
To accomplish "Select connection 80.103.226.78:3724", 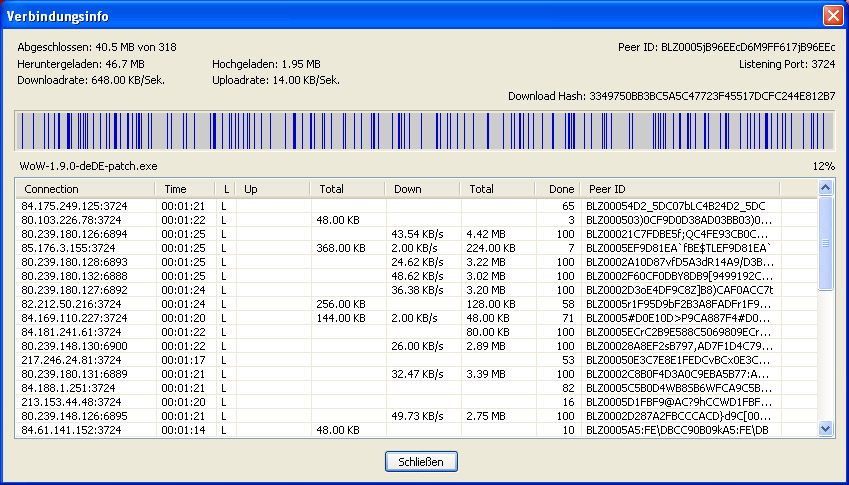I will click(416, 220).
